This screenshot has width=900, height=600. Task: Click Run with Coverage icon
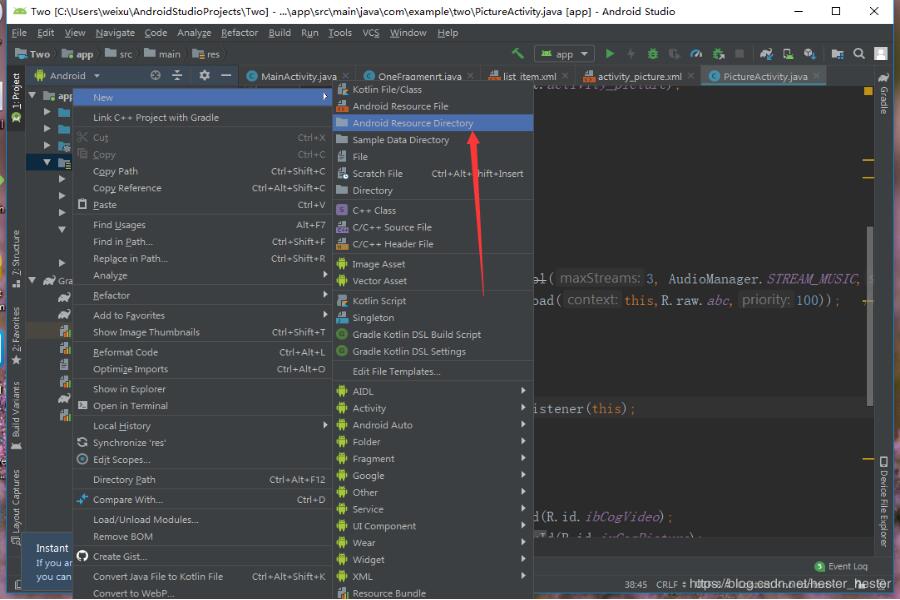[674, 53]
